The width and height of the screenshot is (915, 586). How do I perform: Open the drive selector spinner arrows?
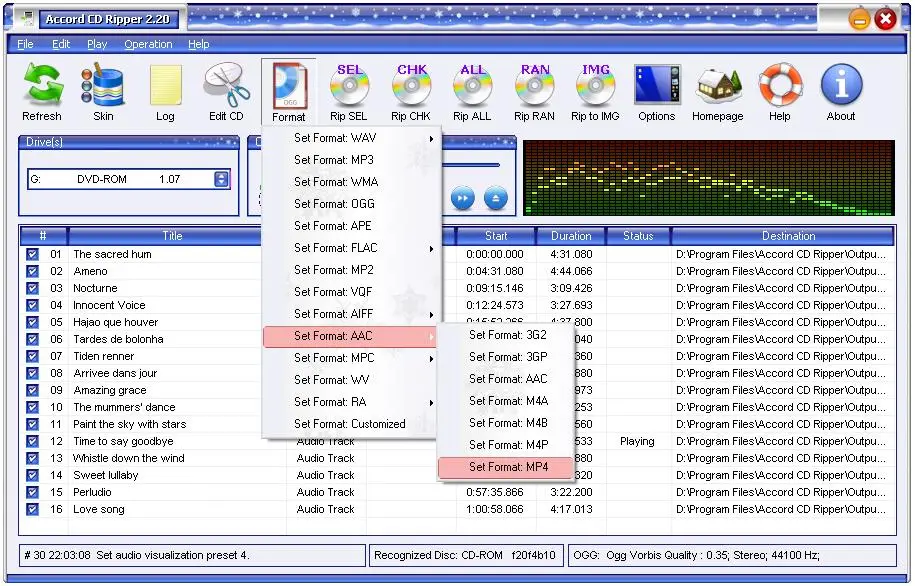click(221, 179)
